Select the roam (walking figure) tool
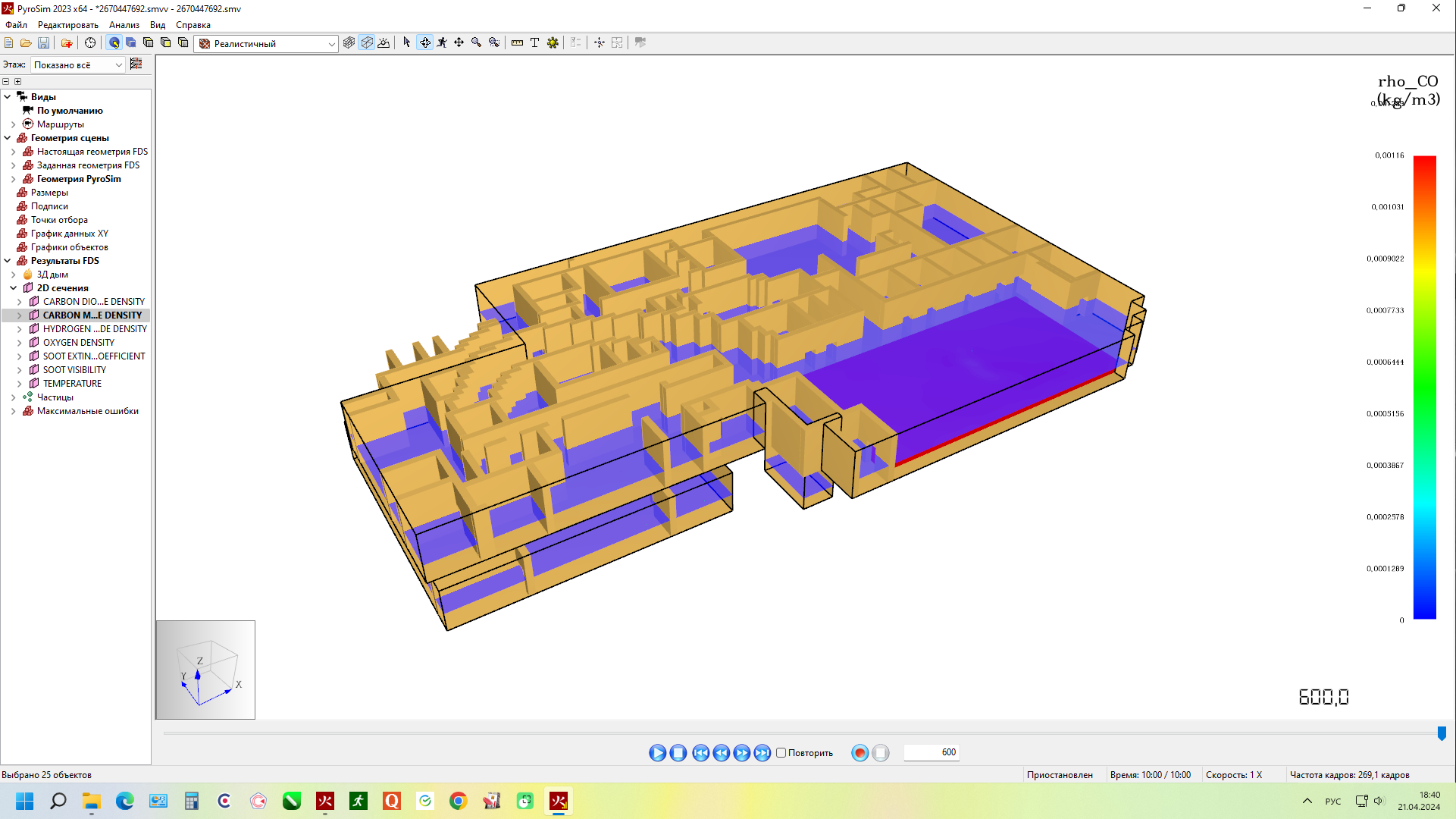The height and width of the screenshot is (819, 1456). coord(442,43)
